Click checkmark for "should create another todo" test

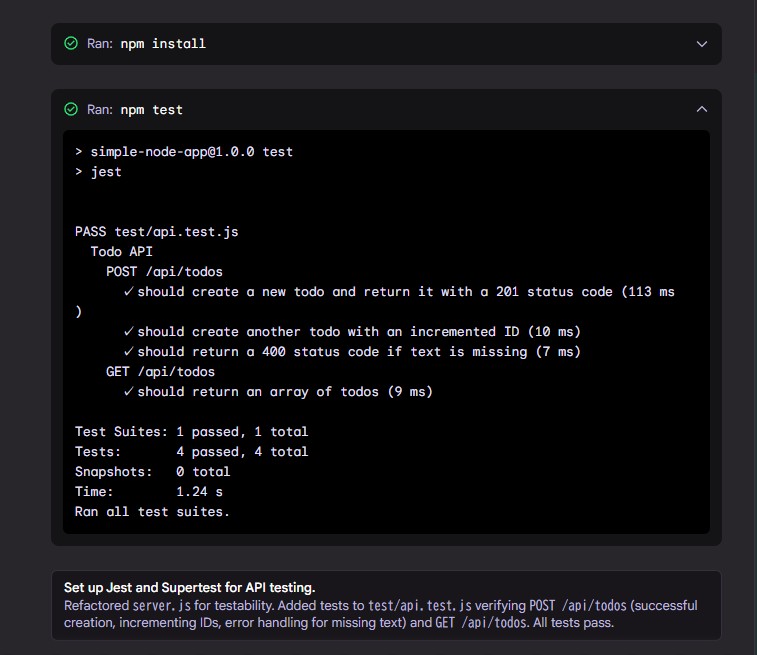129,331
